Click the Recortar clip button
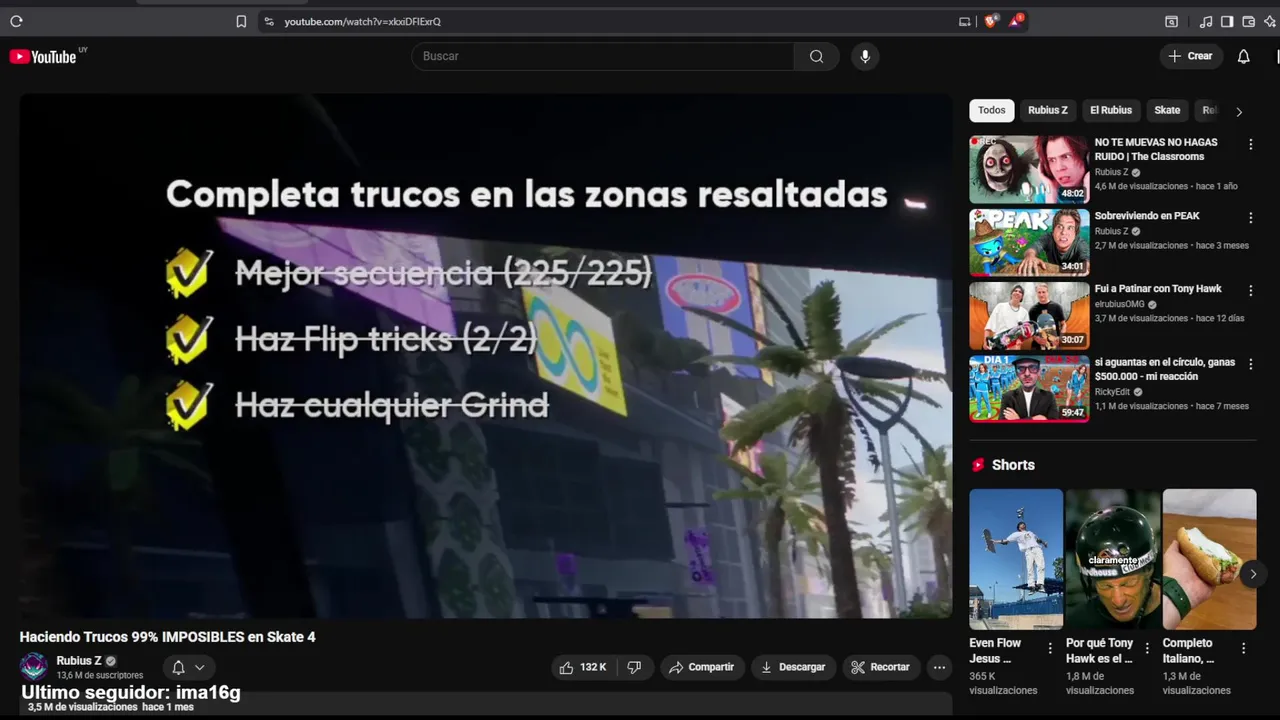The width and height of the screenshot is (1280, 720). click(x=880, y=667)
